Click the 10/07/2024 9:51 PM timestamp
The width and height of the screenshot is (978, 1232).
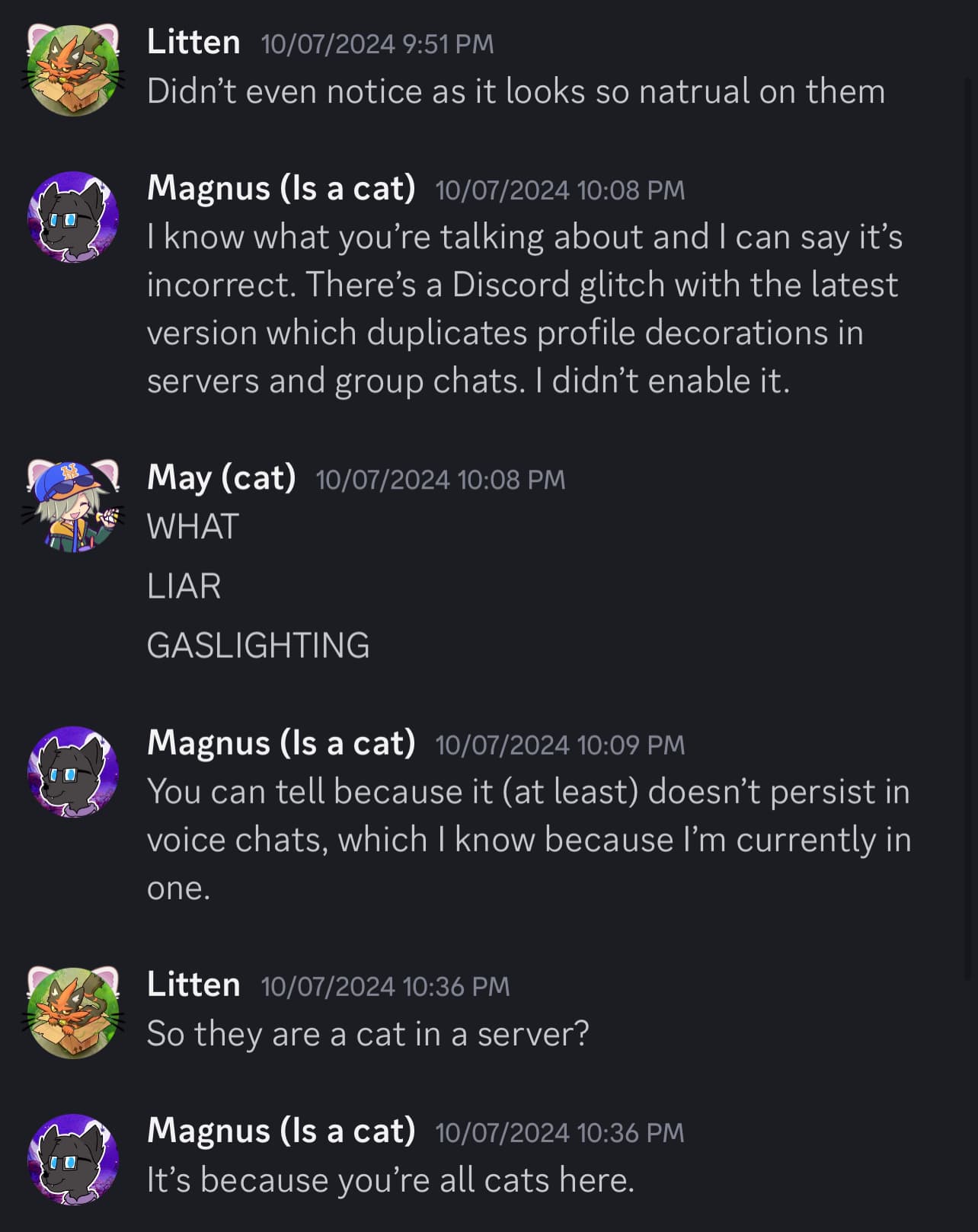[377, 44]
